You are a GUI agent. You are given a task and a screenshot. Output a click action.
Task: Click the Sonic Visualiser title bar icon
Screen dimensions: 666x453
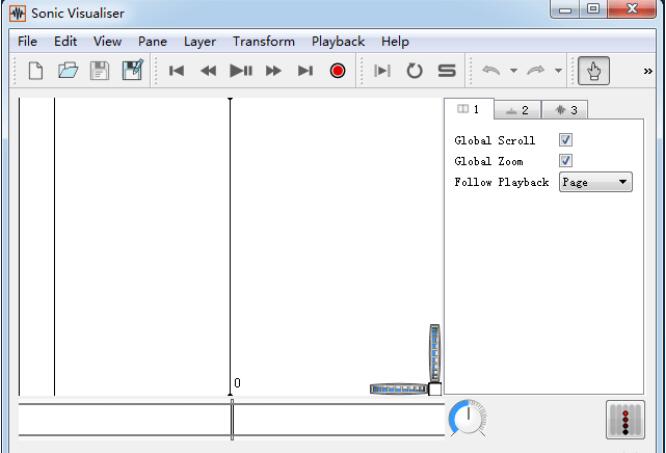pyautogui.click(x=18, y=13)
